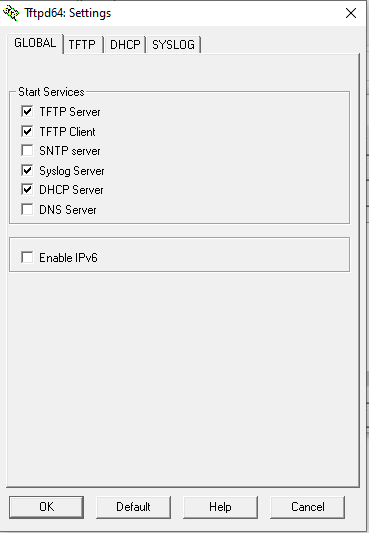Enable the SNTP server checkbox
Viewport: 369px width, 533px height.
(27, 150)
